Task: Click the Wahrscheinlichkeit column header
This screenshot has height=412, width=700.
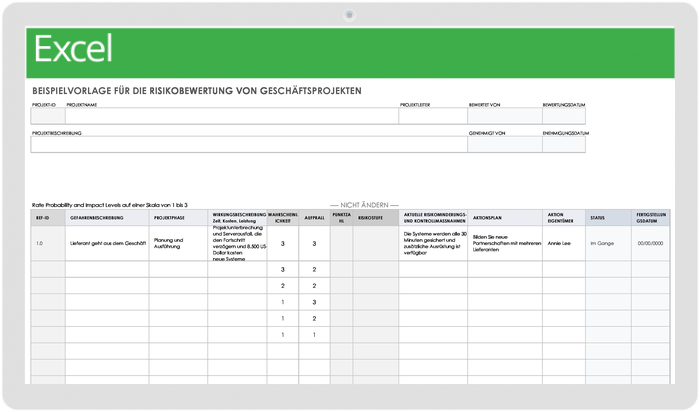Action: (283, 218)
